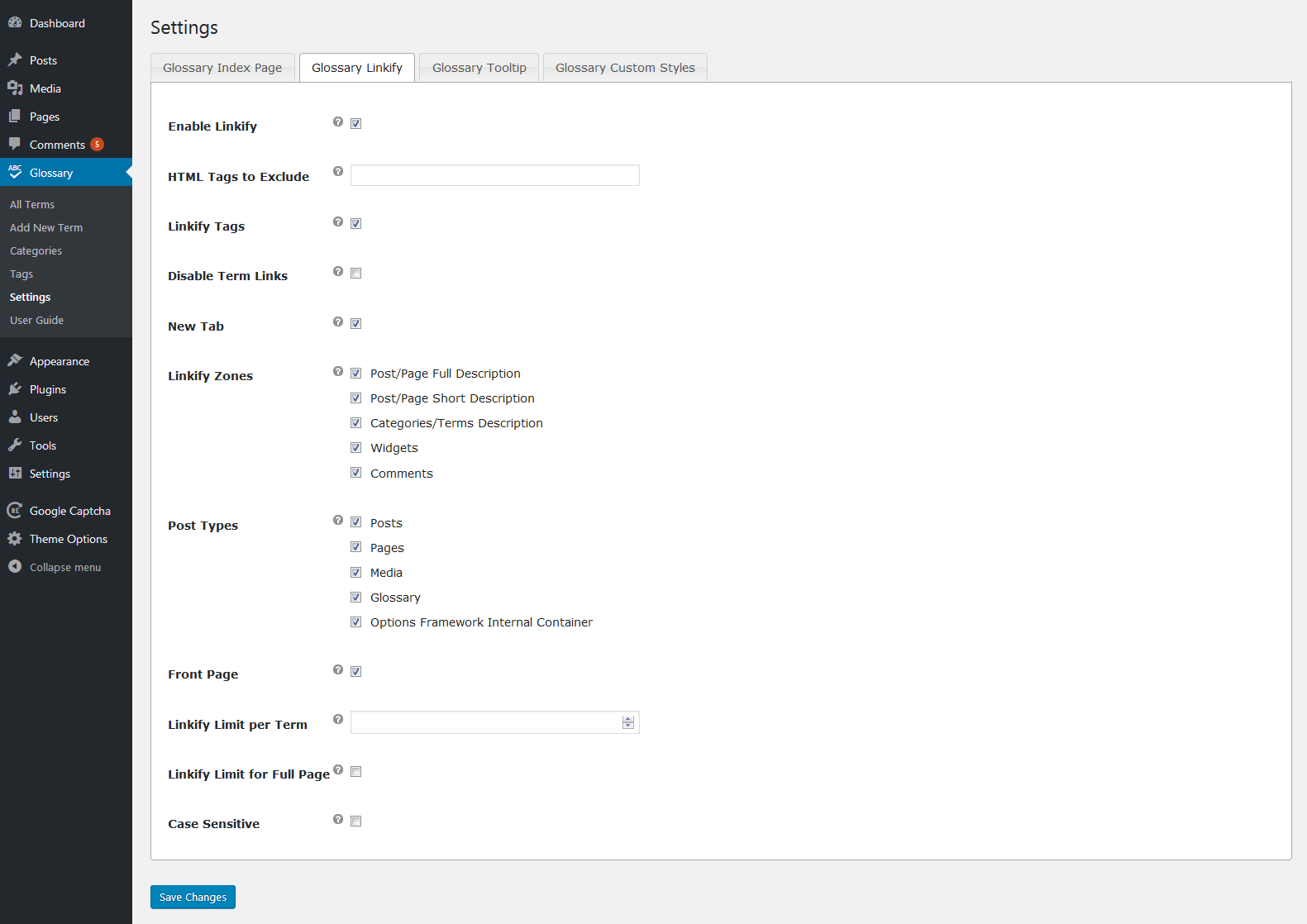Viewport: 1307px width, 924px height.
Task: Uncheck Media under Post Types
Action: [356, 573]
